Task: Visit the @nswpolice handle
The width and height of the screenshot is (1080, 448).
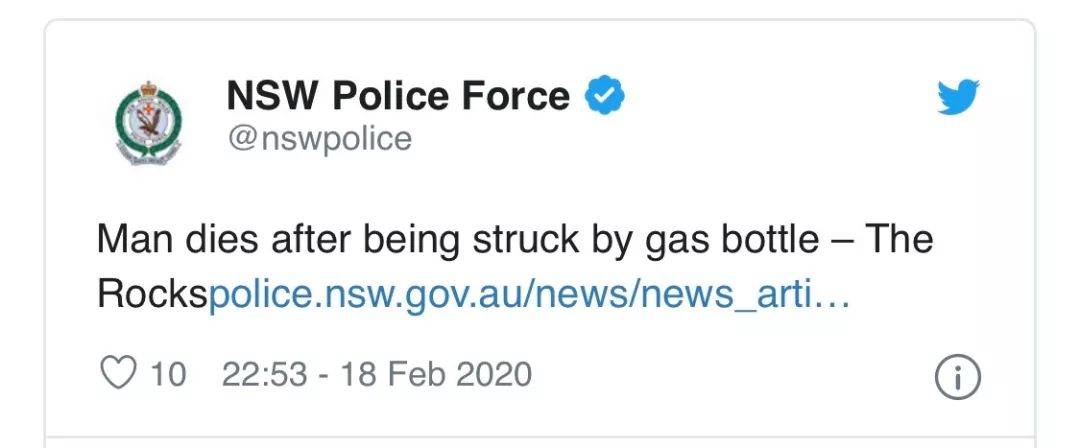Action: [x=320, y=139]
